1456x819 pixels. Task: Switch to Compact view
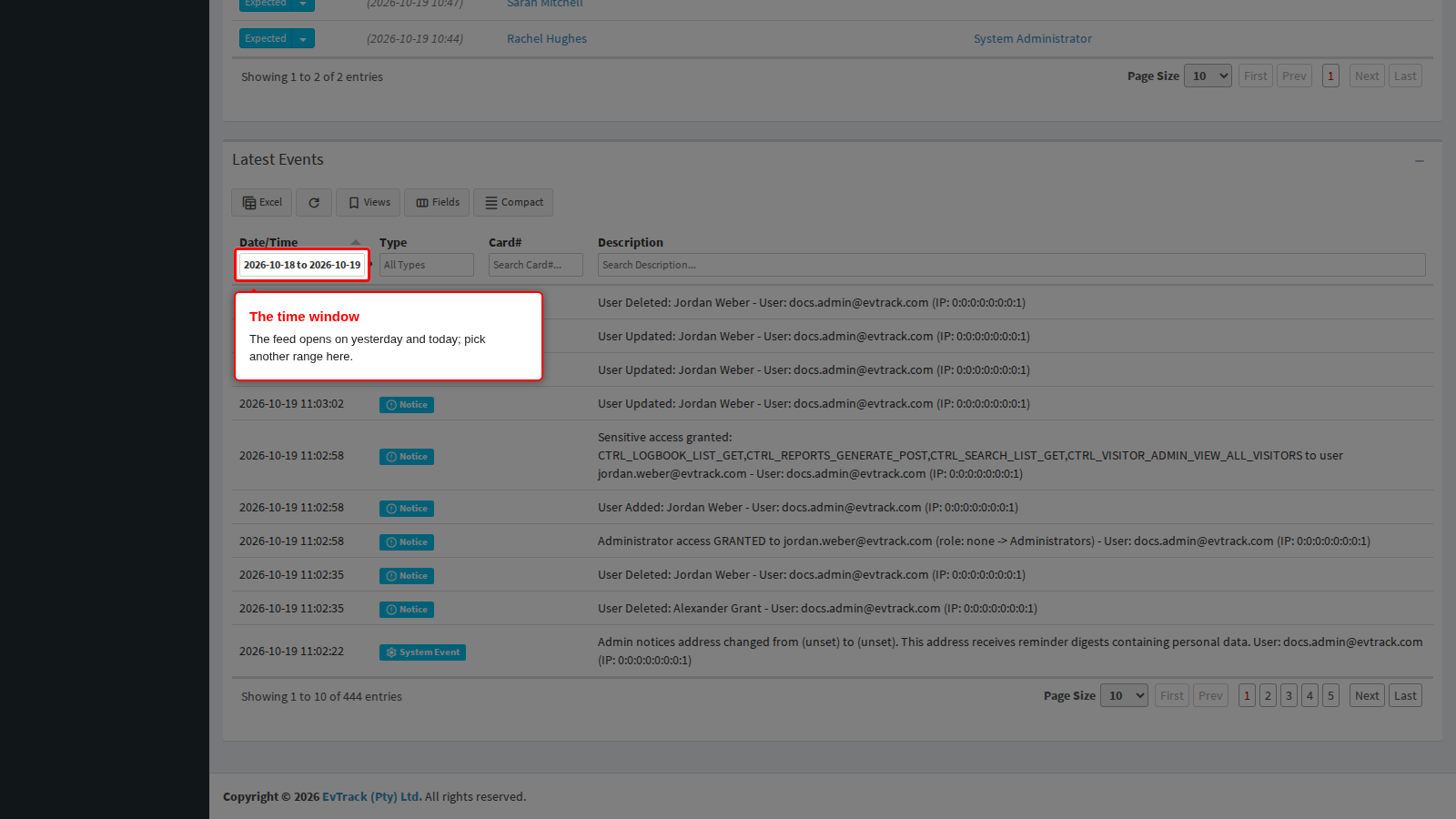pyautogui.click(x=513, y=202)
